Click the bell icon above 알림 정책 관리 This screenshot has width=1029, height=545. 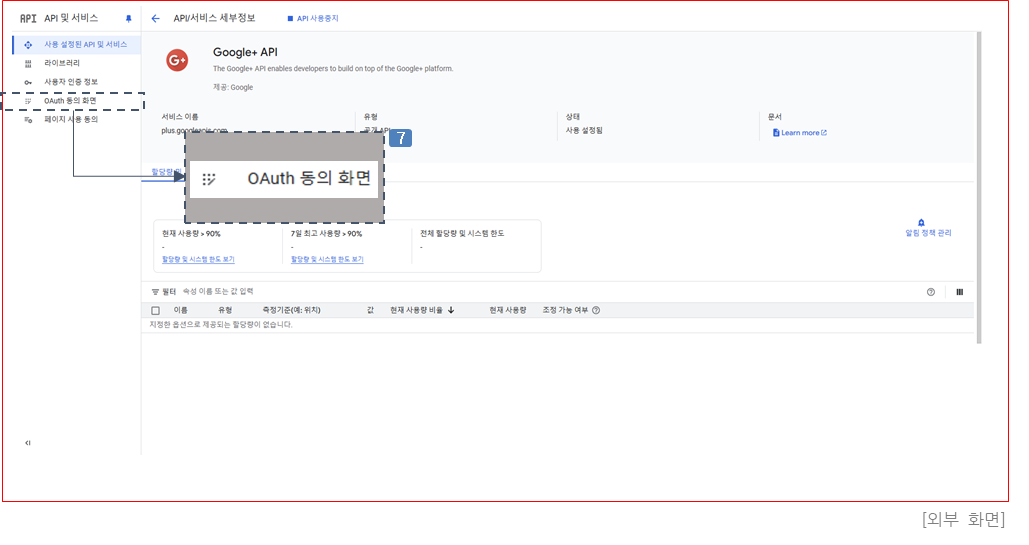coord(921,223)
